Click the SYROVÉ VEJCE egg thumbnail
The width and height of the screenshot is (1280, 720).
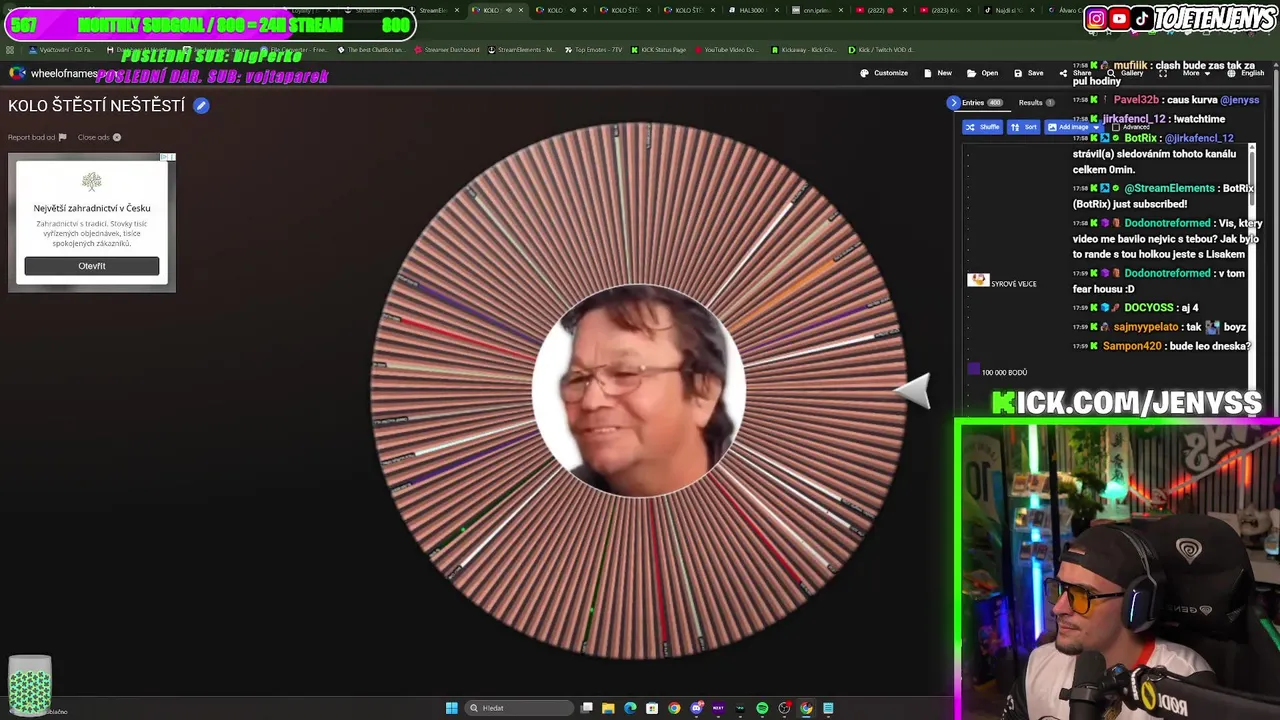click(x=978, y=280)
